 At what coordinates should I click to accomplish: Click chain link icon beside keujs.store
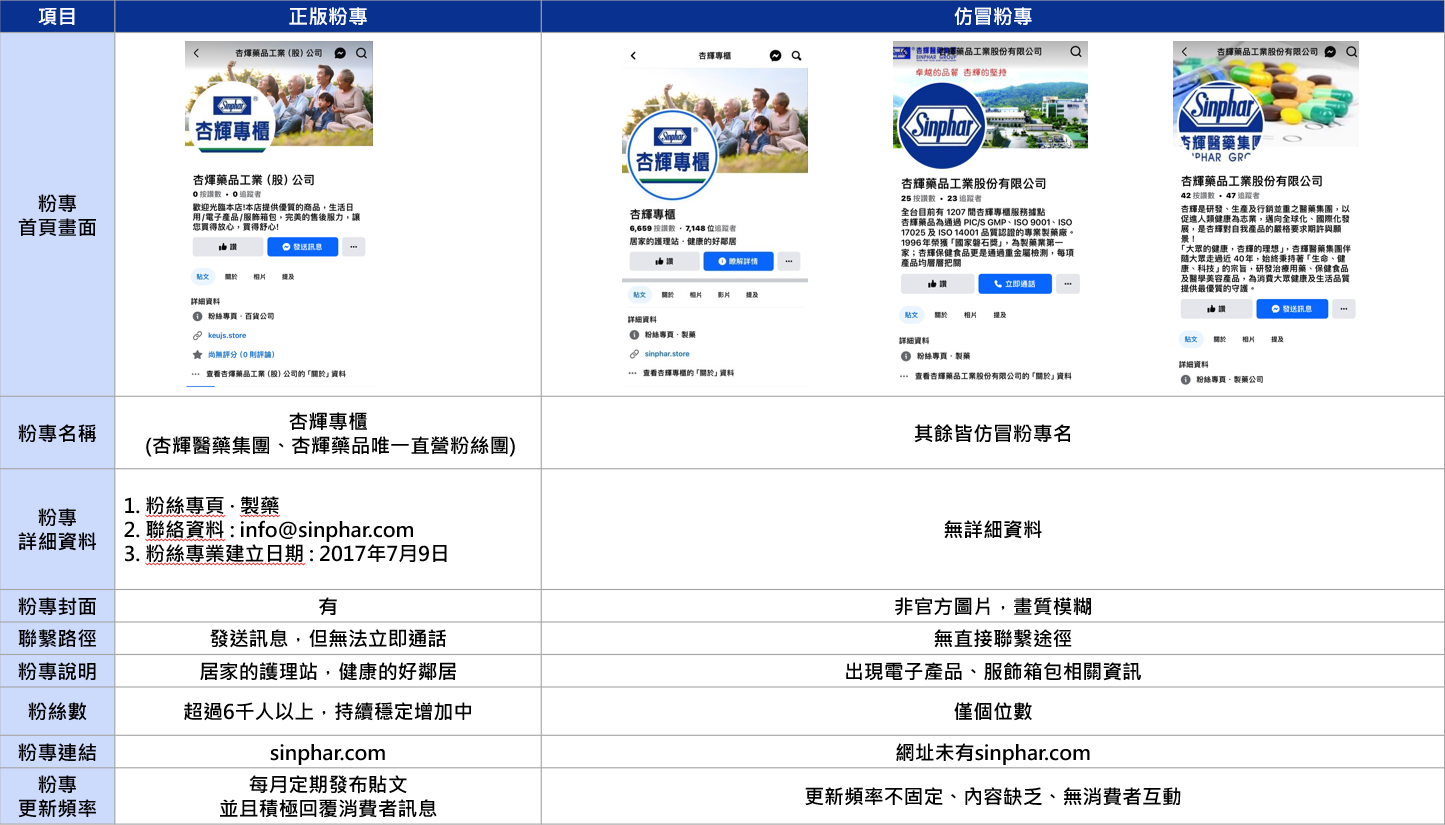pos(198,336)
